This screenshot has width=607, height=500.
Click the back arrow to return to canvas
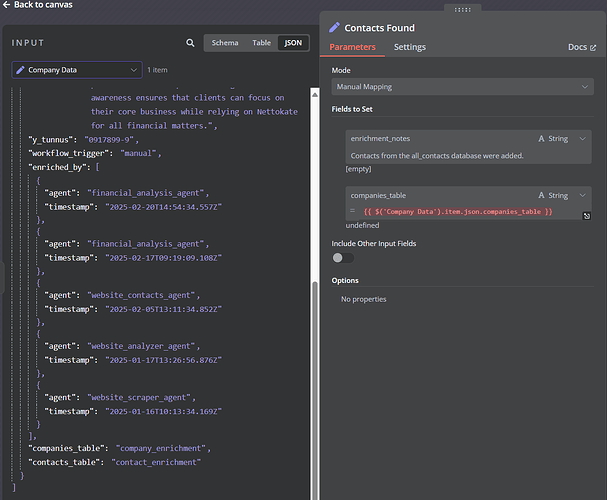(x=6, y=5)
